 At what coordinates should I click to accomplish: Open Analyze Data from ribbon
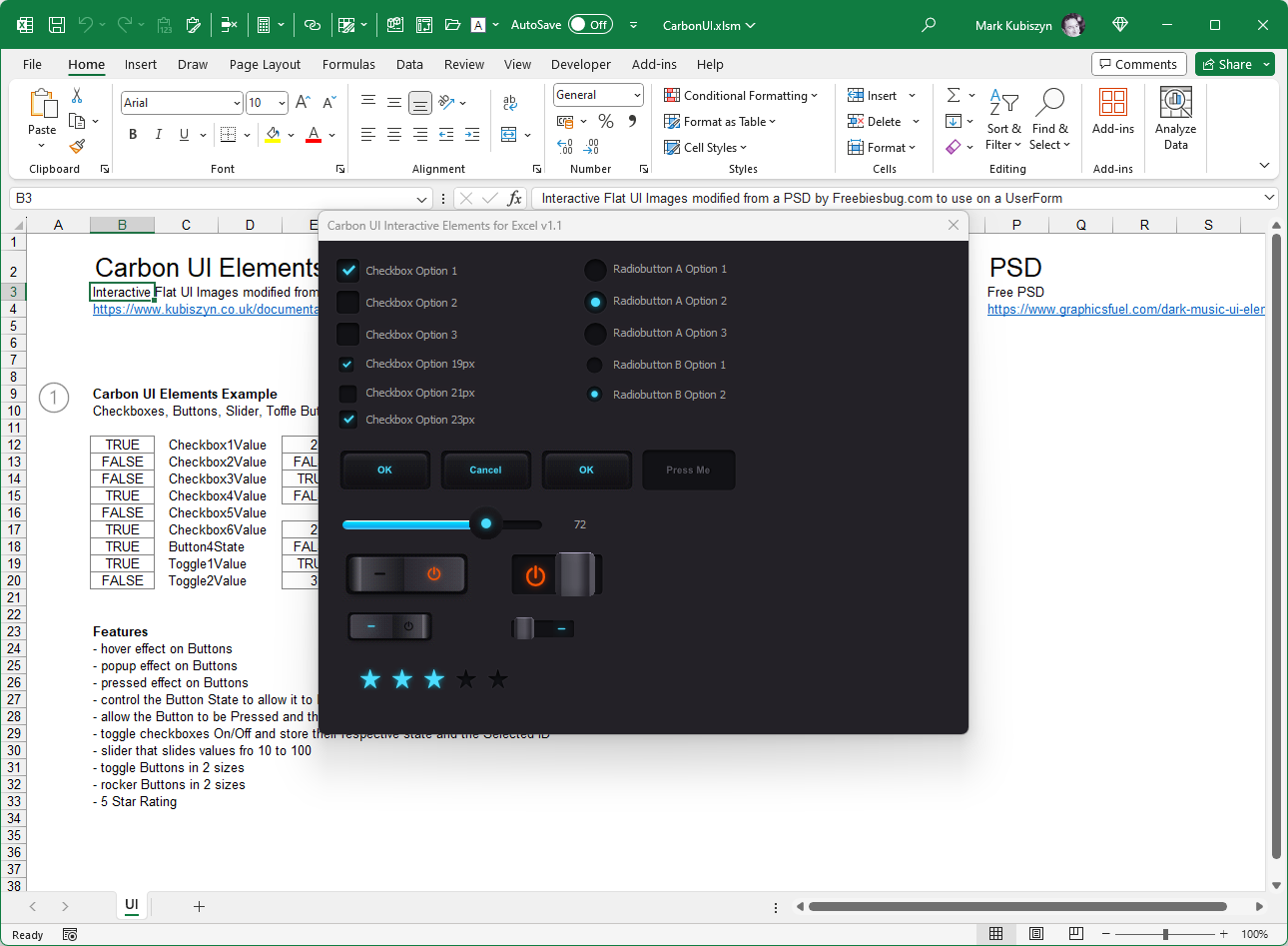tap(1175, 118)
